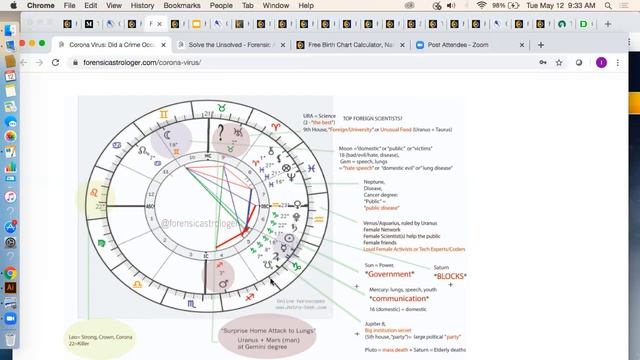
Task: Open the File menu
Action: (x=69, y=5)
